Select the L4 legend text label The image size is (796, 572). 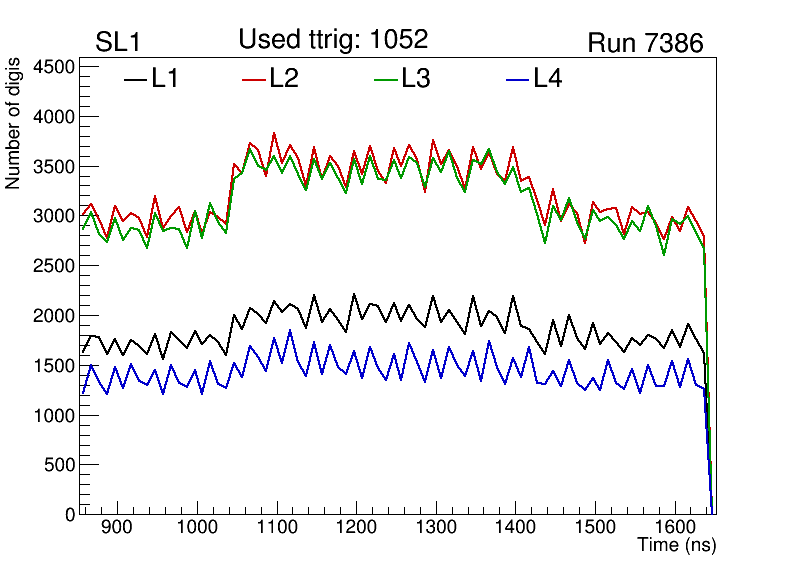[547, 79]
